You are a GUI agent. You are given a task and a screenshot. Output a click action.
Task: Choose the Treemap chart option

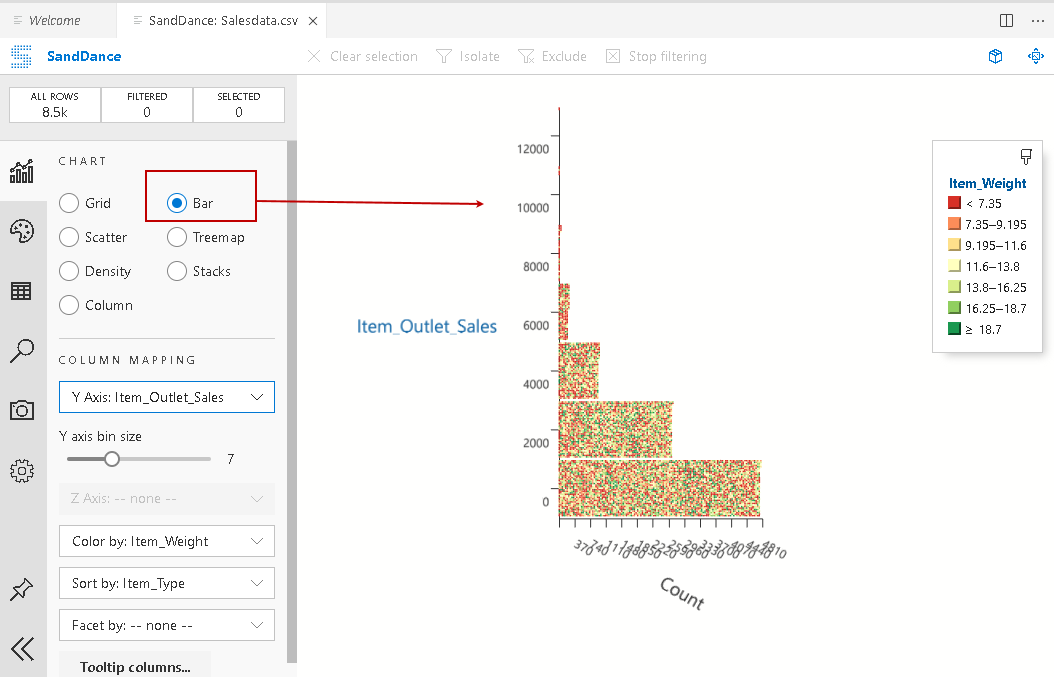(x=177, y=237)
